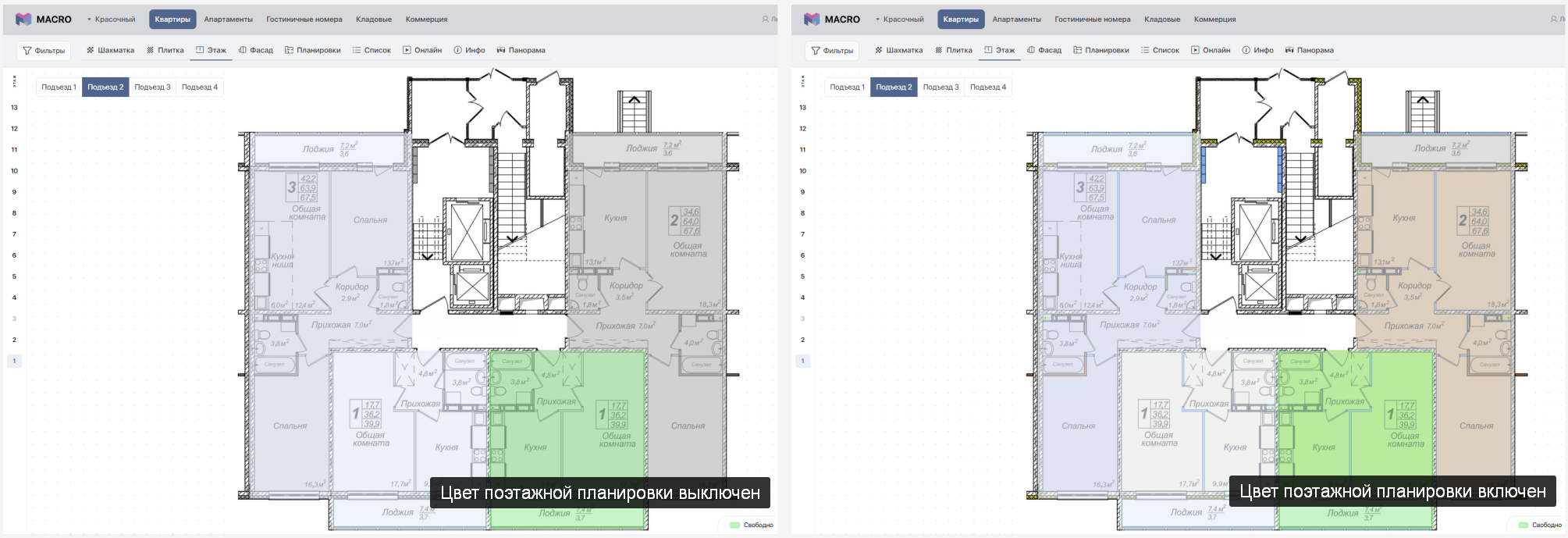
Task: Switch to Плитка view in the left screenshot
Action: (x=165, y=50)
